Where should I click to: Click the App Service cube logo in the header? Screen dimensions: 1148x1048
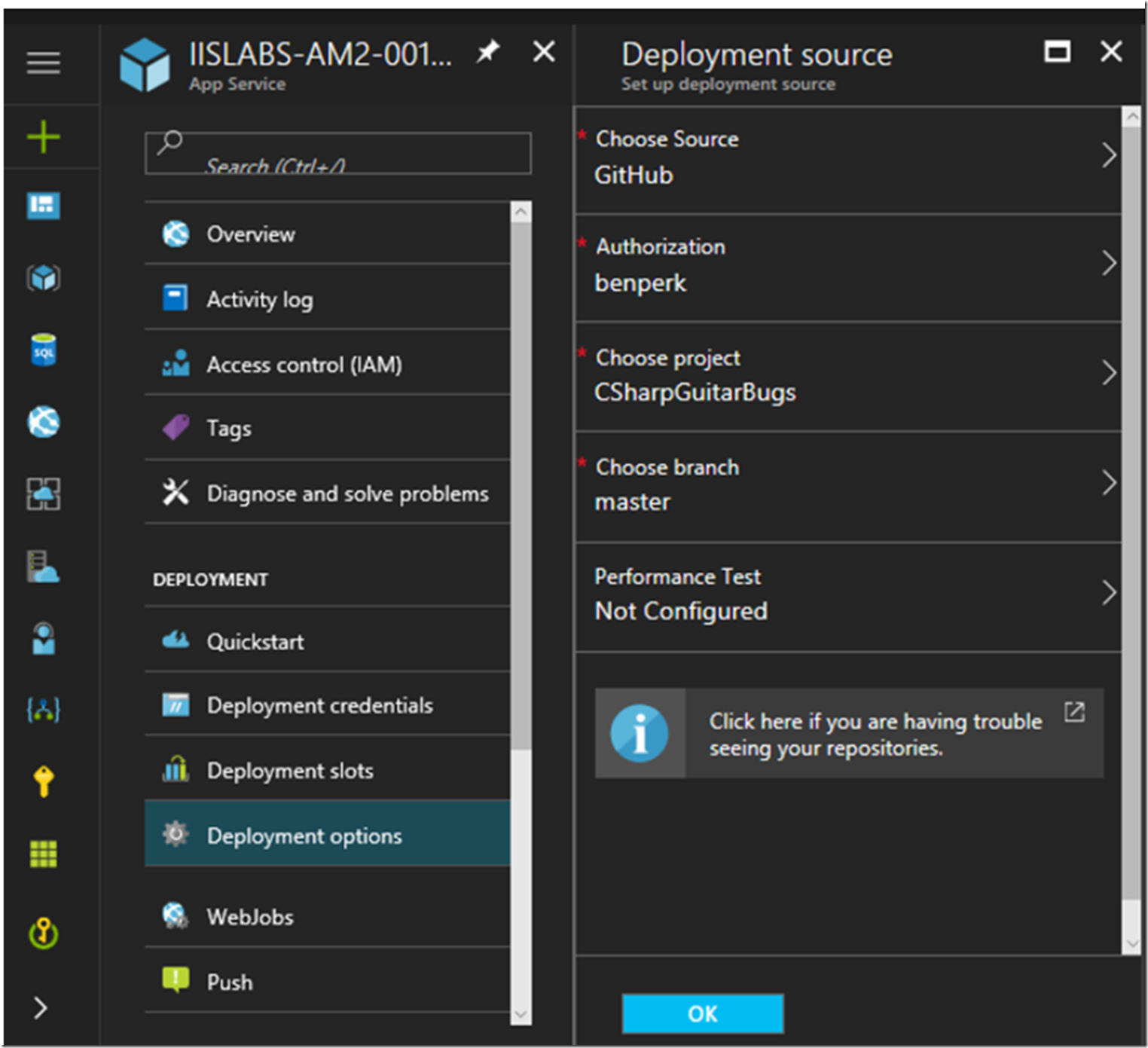pos(145,65)
